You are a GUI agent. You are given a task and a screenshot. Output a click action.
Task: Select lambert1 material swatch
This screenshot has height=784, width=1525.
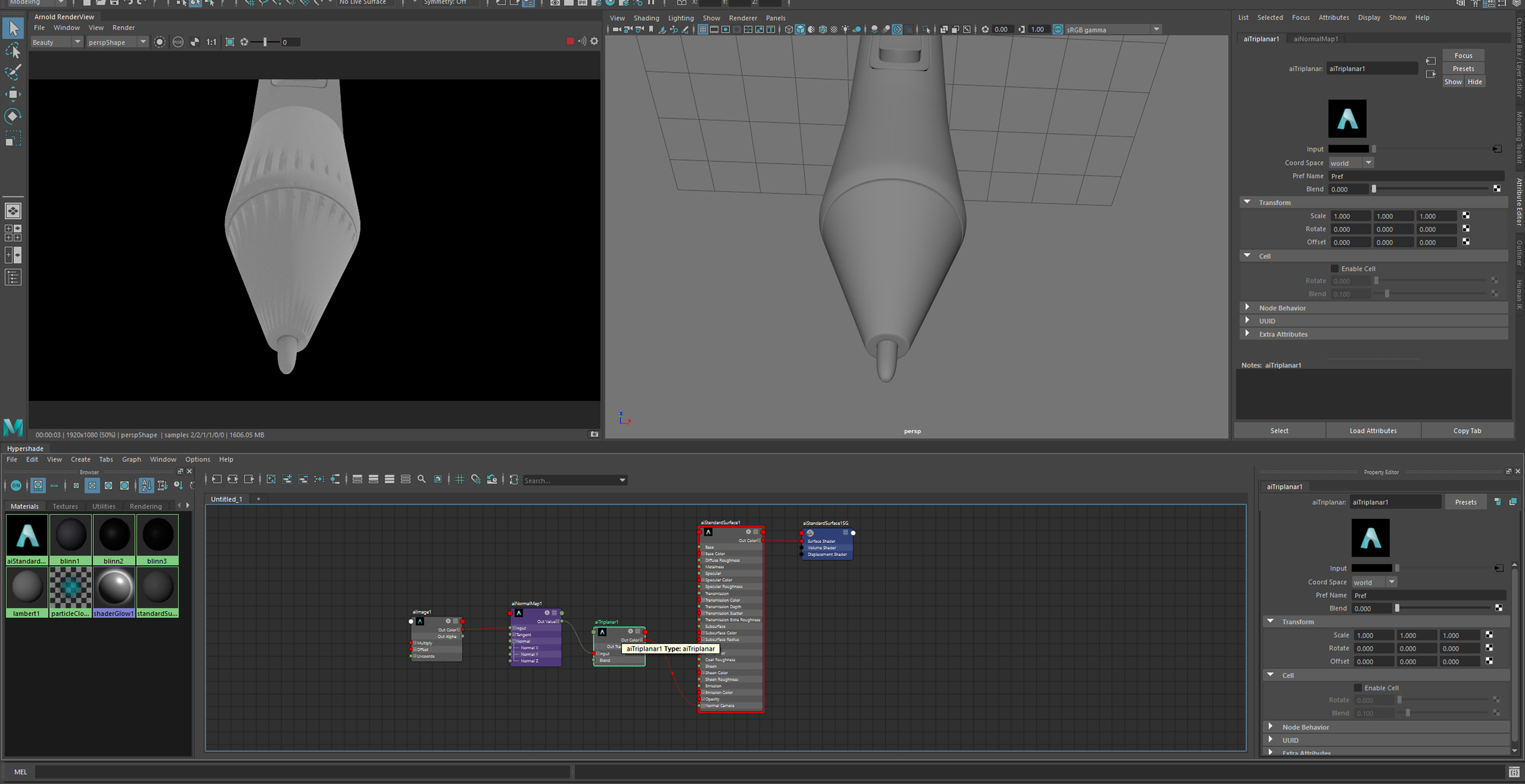click(x=27, y=592)
